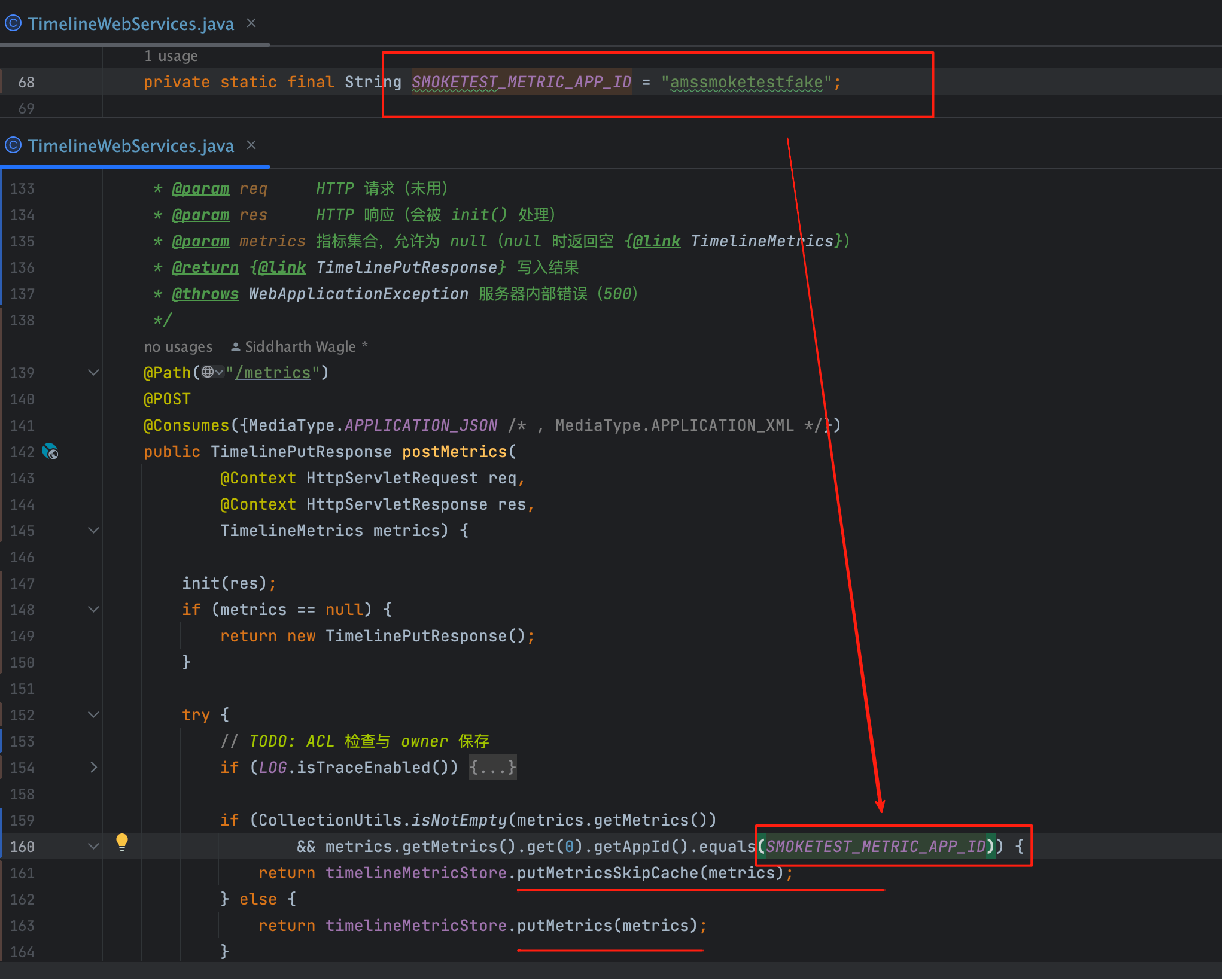Screen dimensions: 1223x980
Task: Expand the folded {...} code placeholder
Action: click(x=492, y=767)
